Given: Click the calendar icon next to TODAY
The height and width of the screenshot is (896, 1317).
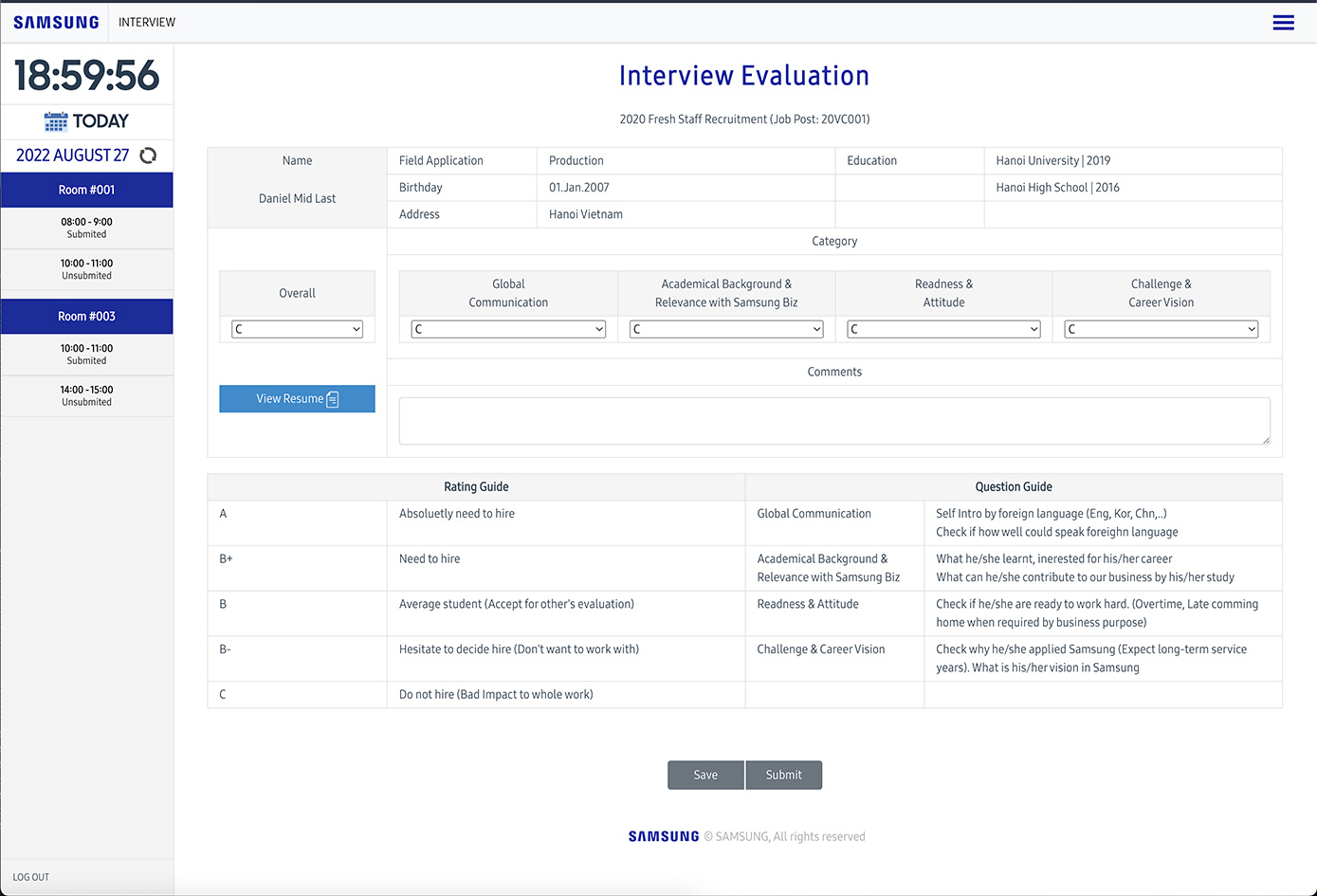Looking at the screenshot, I should click(x=56, y=121).
